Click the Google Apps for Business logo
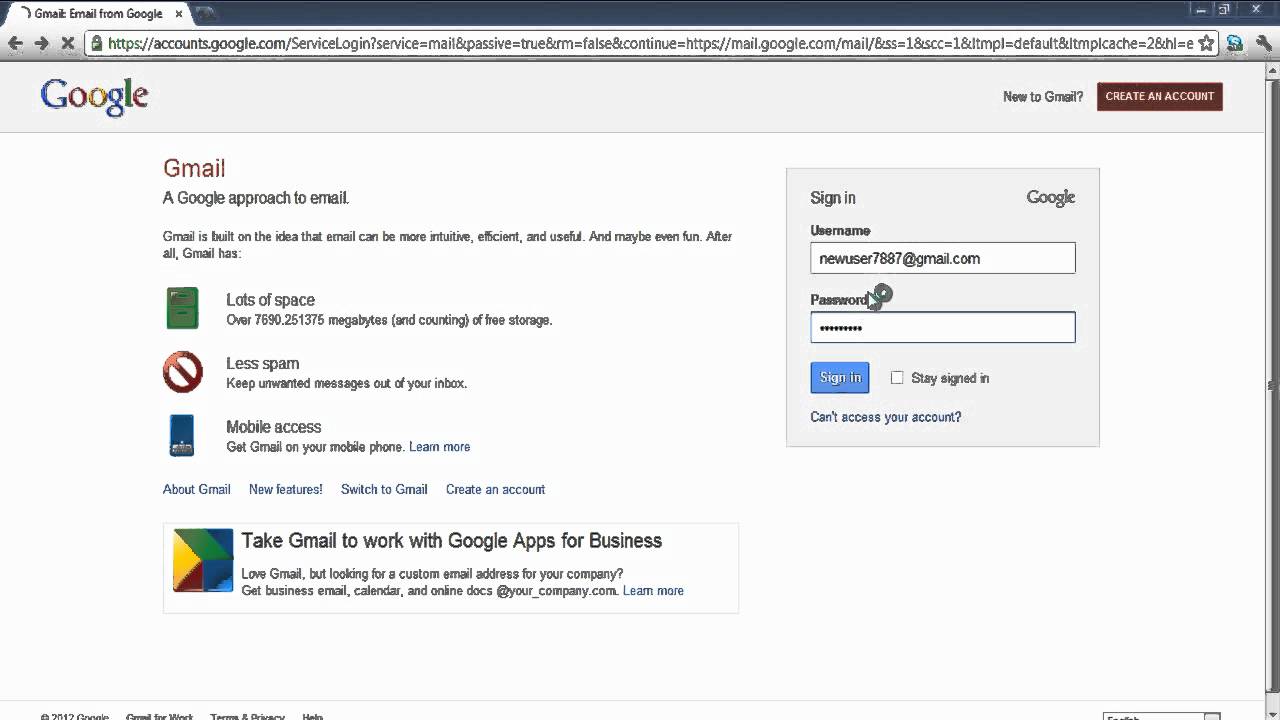The height and width of the screenshot is (720, 1280). 203,560
